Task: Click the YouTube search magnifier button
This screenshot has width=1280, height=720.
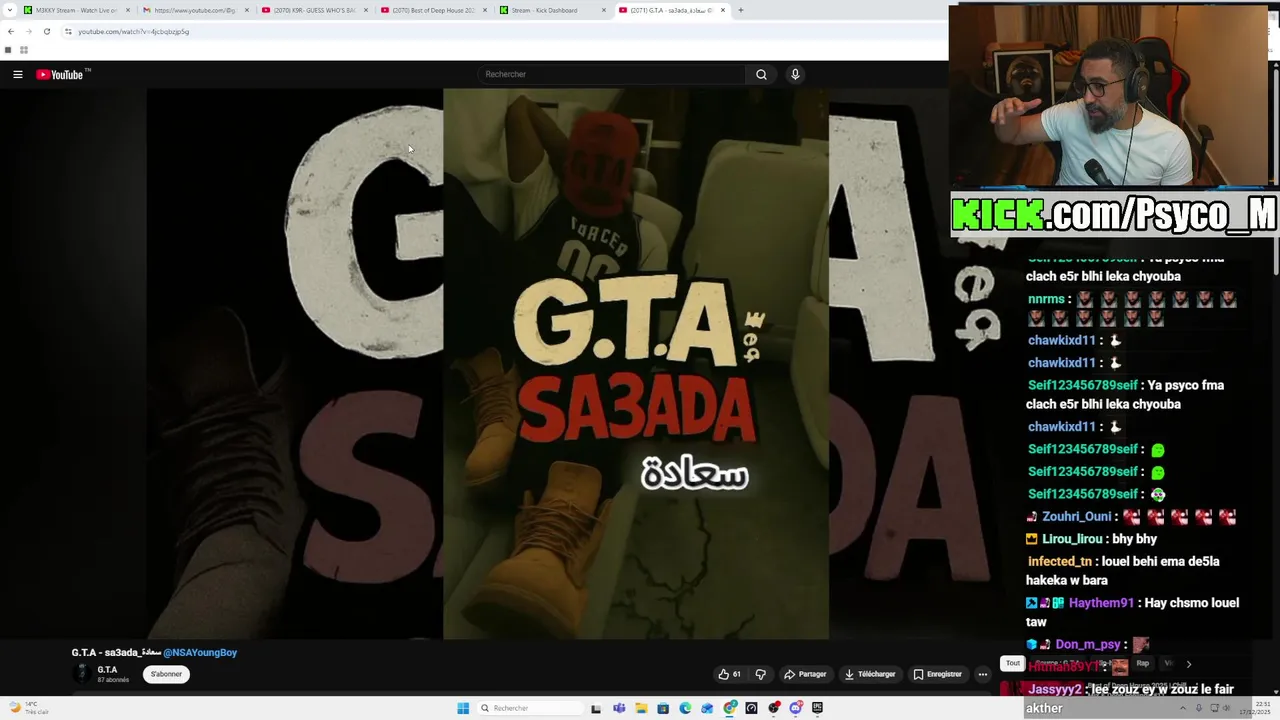Action: click(761, 74)
